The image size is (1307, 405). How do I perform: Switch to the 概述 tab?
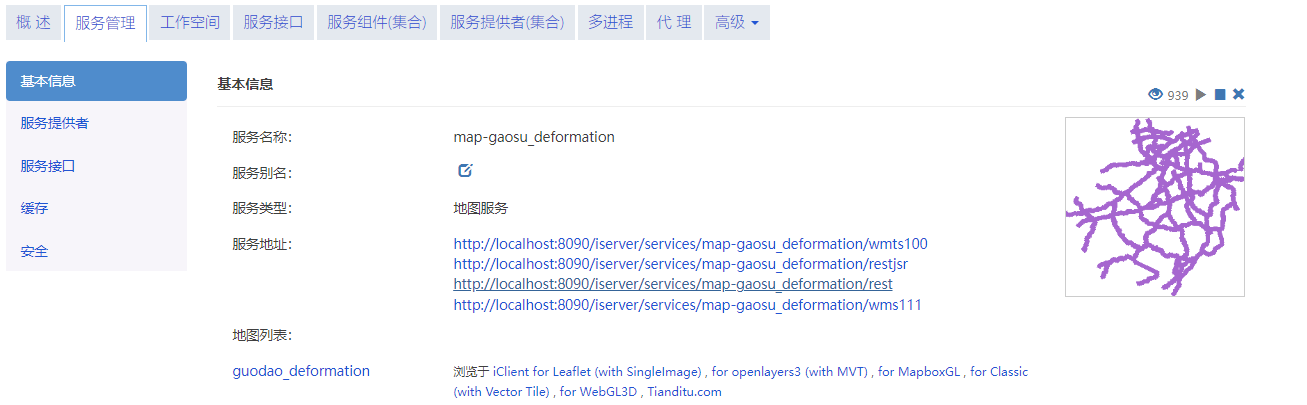point(33,22)
